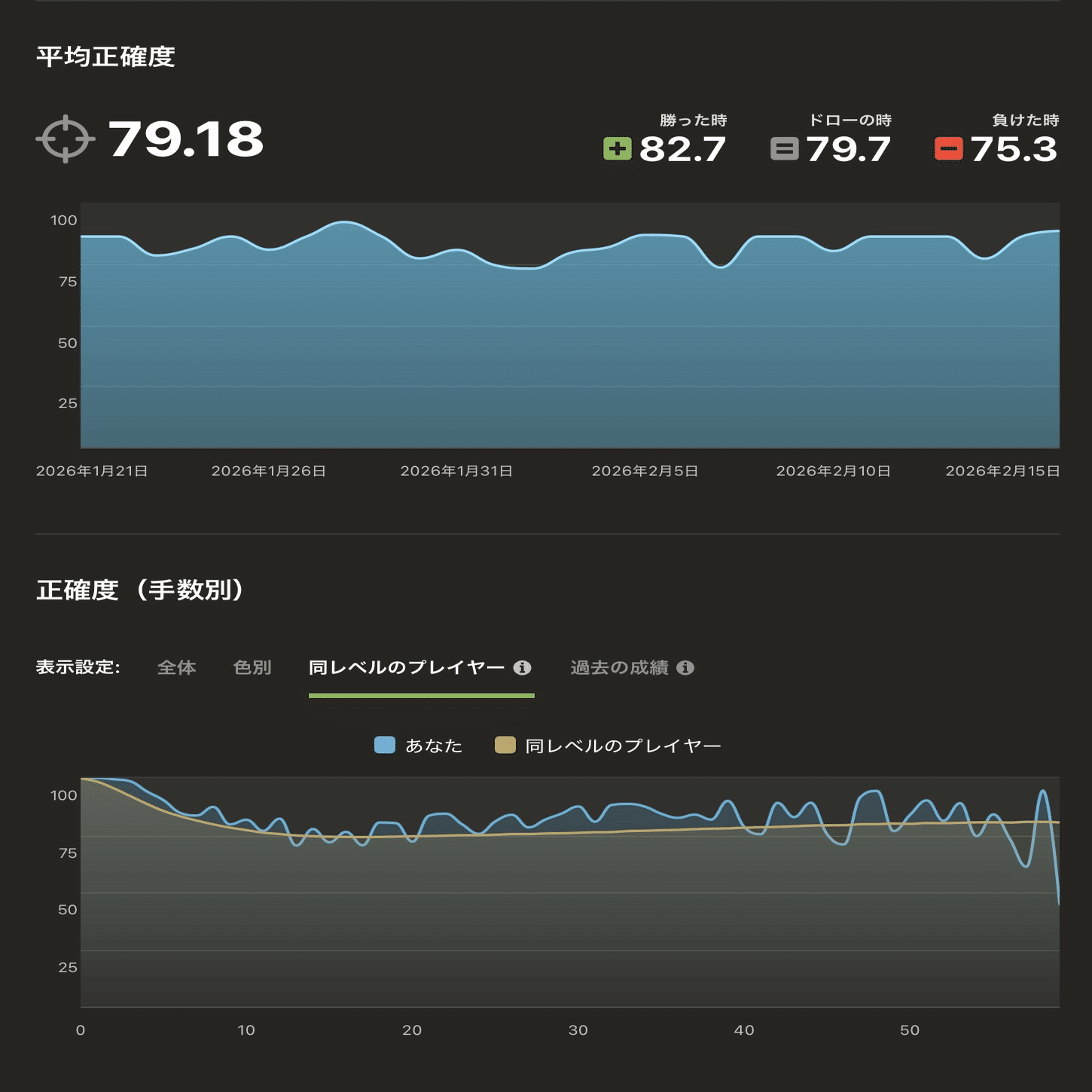Click the 2026年2月15日 date label
This screenshot has width=1092, height=1092.
coord(1002,471)
